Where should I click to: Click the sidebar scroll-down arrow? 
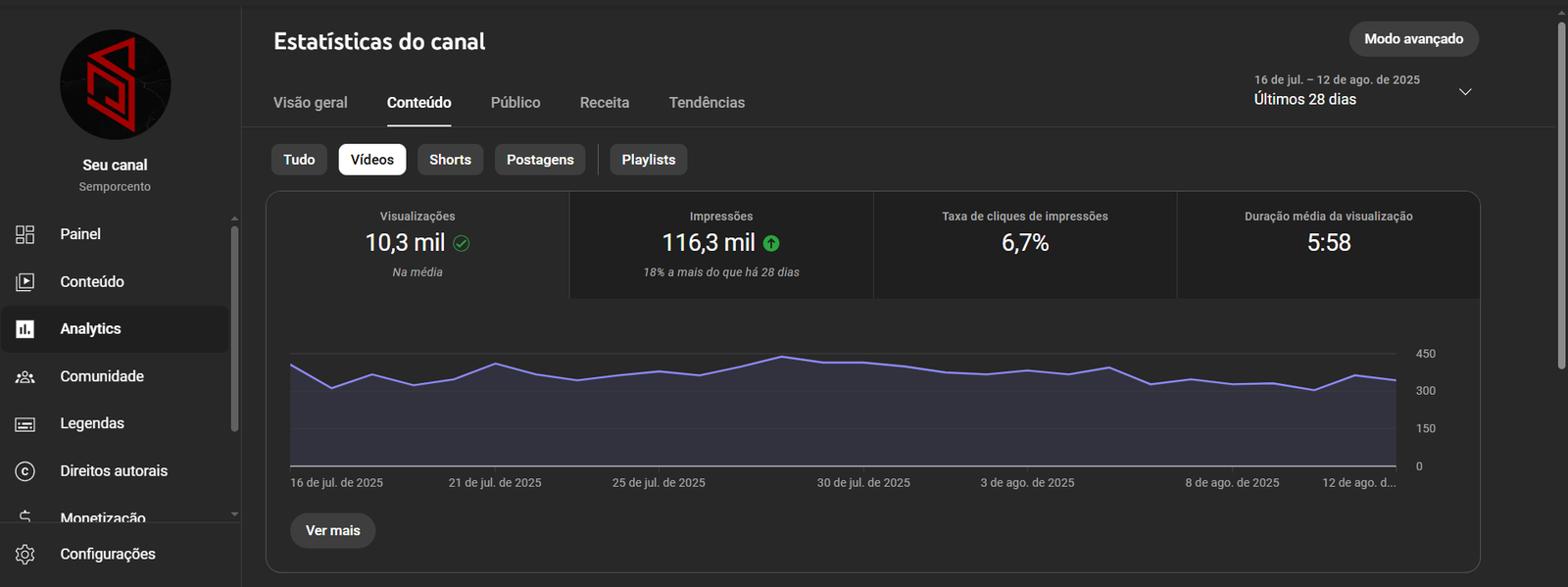click(234, 514)
